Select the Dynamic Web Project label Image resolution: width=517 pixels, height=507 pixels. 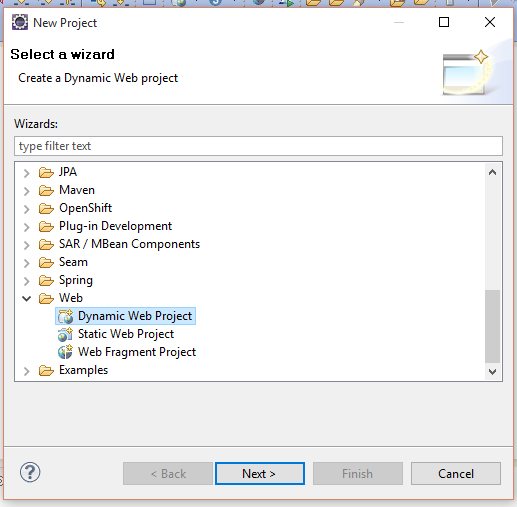[135, 316]
